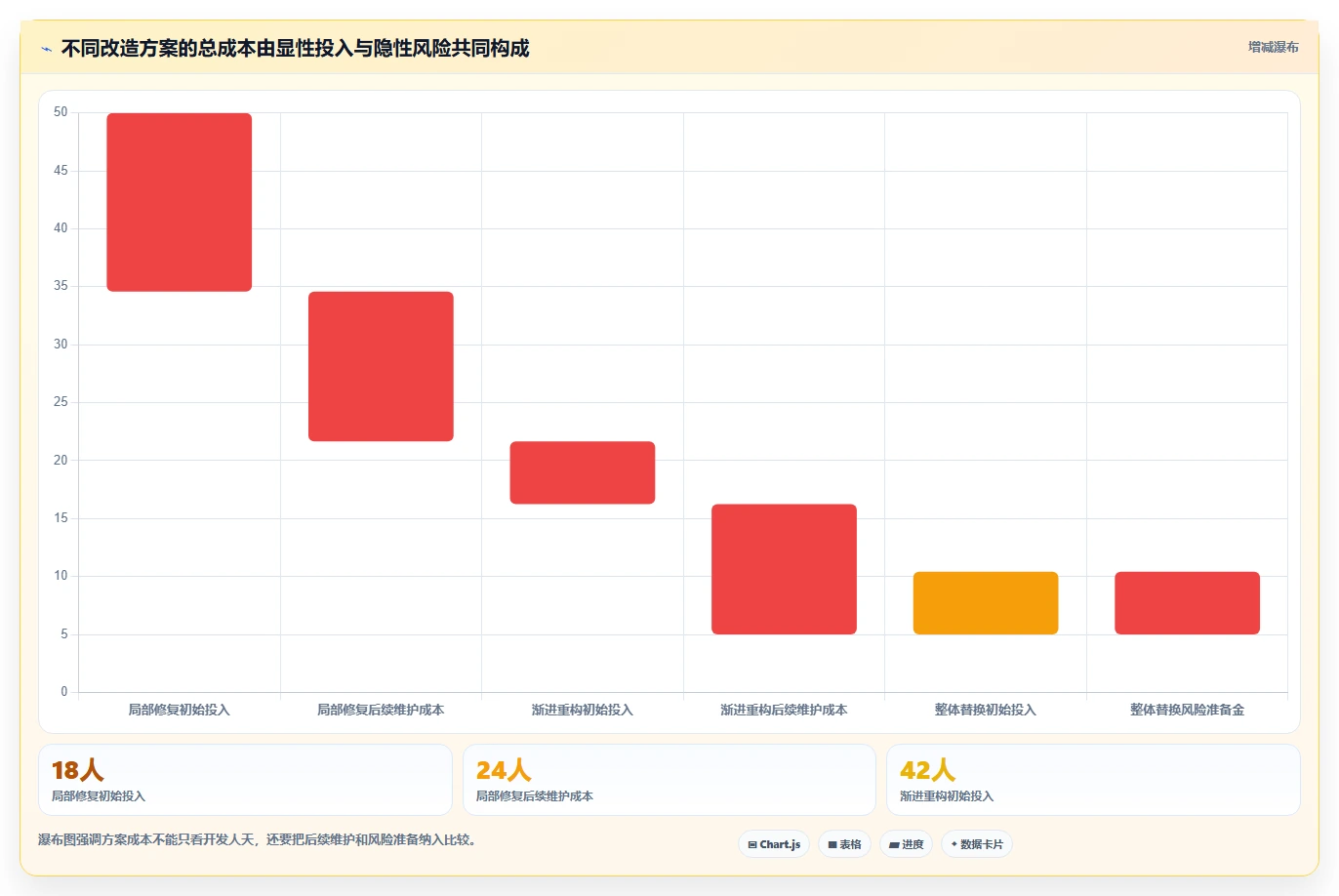This screenshot has height=896, width=1339.
Task: Click the axis label 局部修复初始投入
Action: (180, 710)
